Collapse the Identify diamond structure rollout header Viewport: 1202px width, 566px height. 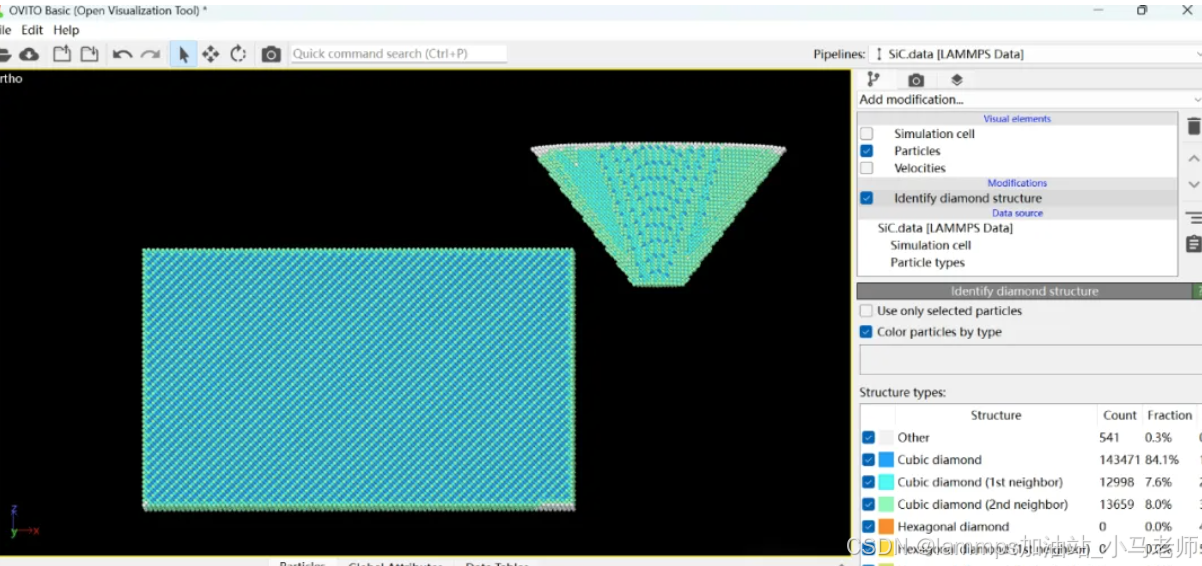coord(1024,291)
